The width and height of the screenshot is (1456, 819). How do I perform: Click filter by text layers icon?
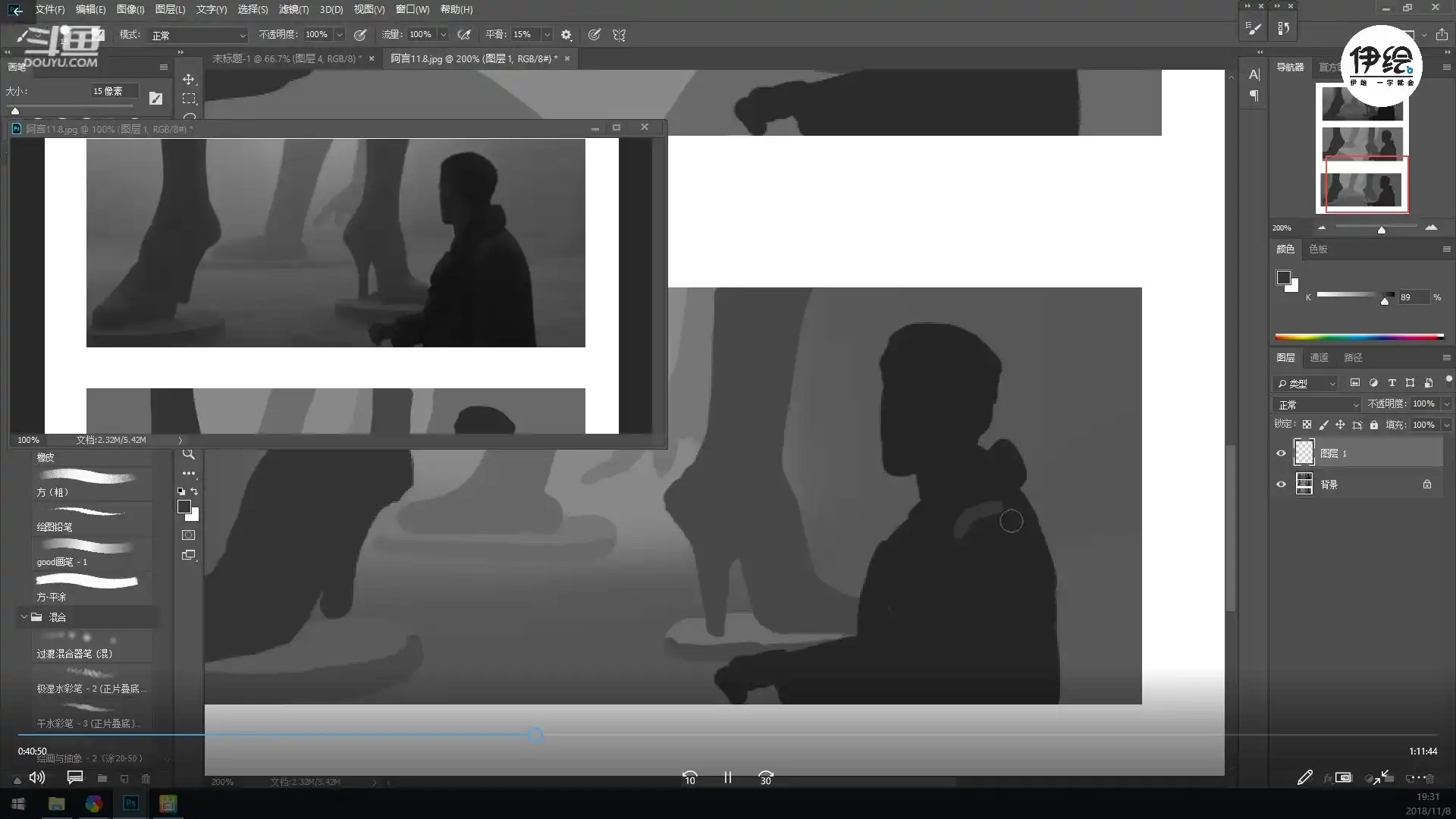click(x=1392, y=383)
